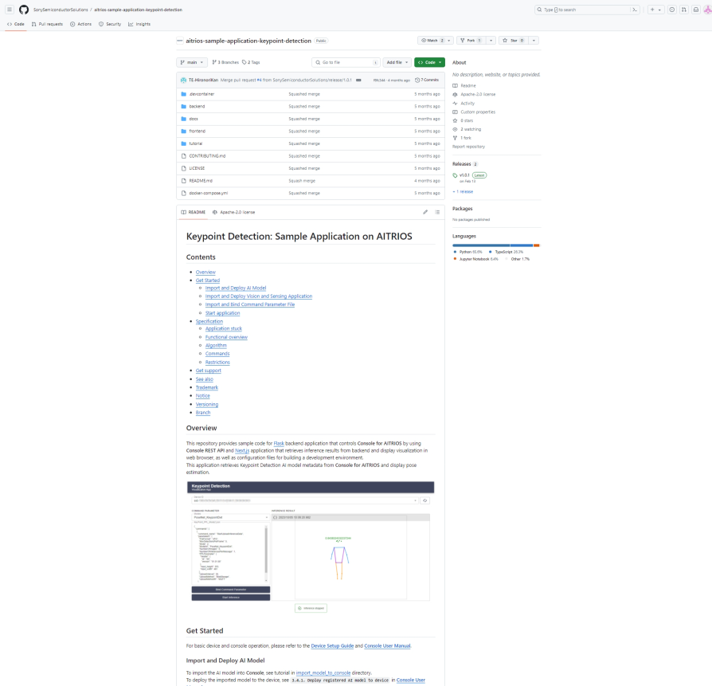Click the Activity link in About
Image resolution: width=712 pixels, height=686 pixels.
[x=467, y=104]
